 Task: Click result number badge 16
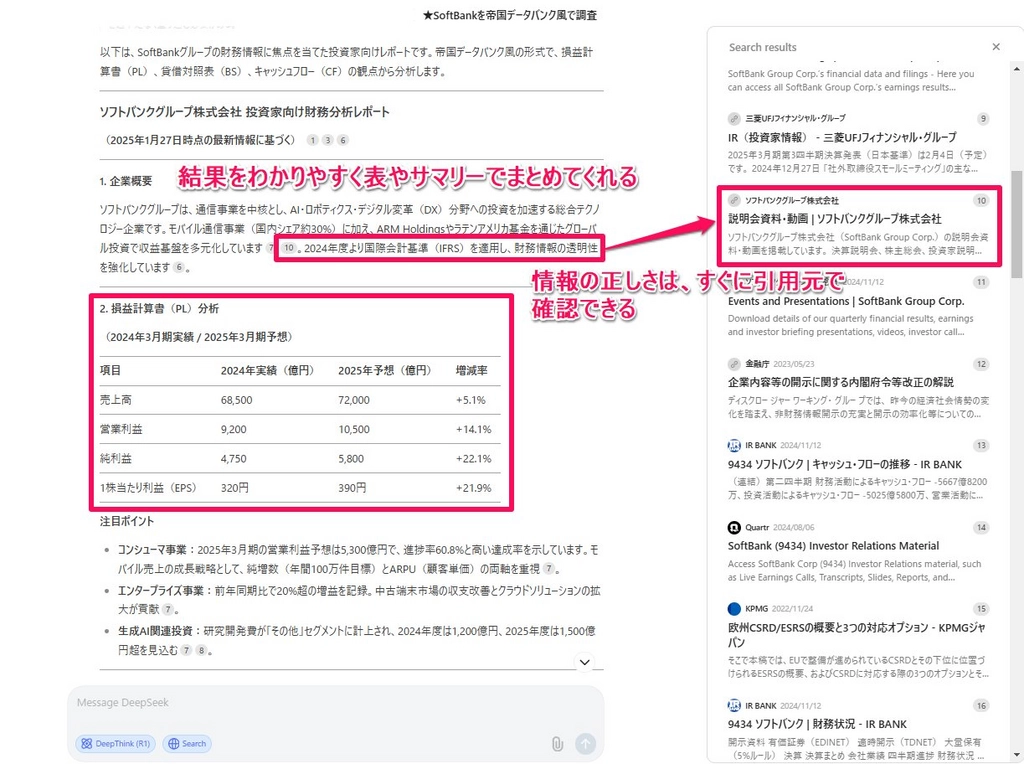[981, 706]
